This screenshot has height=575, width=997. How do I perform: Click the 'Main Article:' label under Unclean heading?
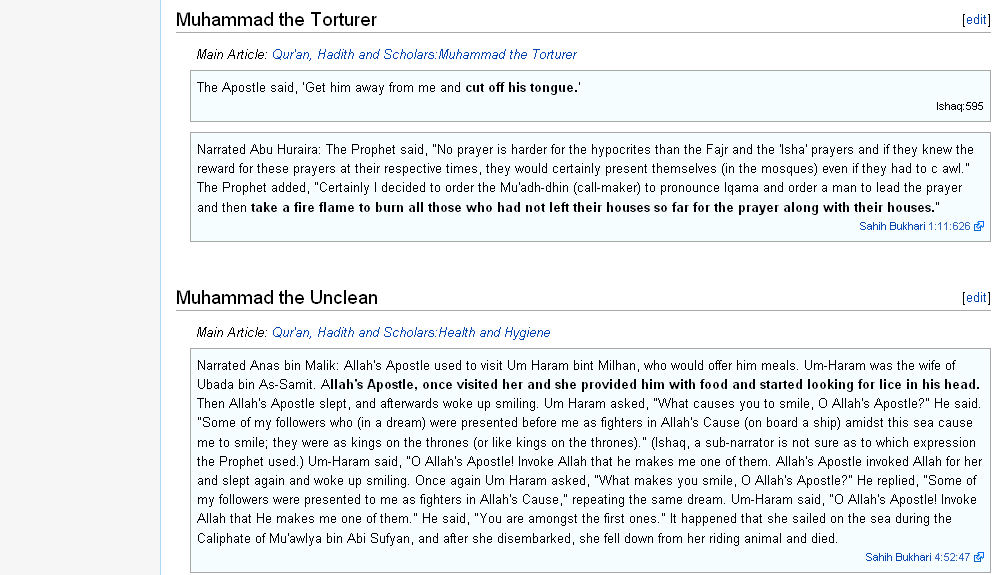point(232,333)
